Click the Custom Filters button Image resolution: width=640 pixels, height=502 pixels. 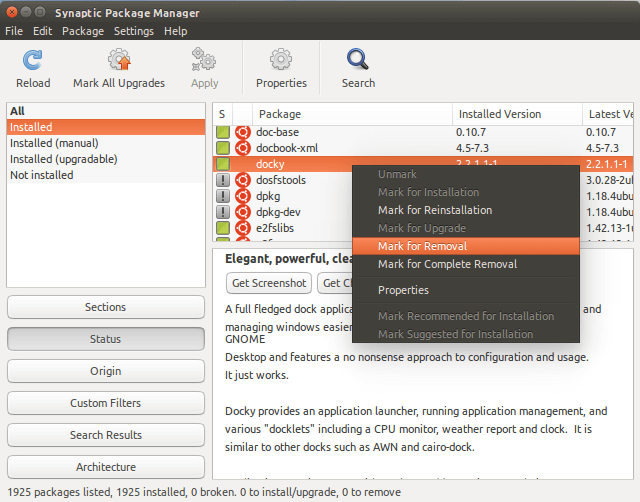pos(106,403)
